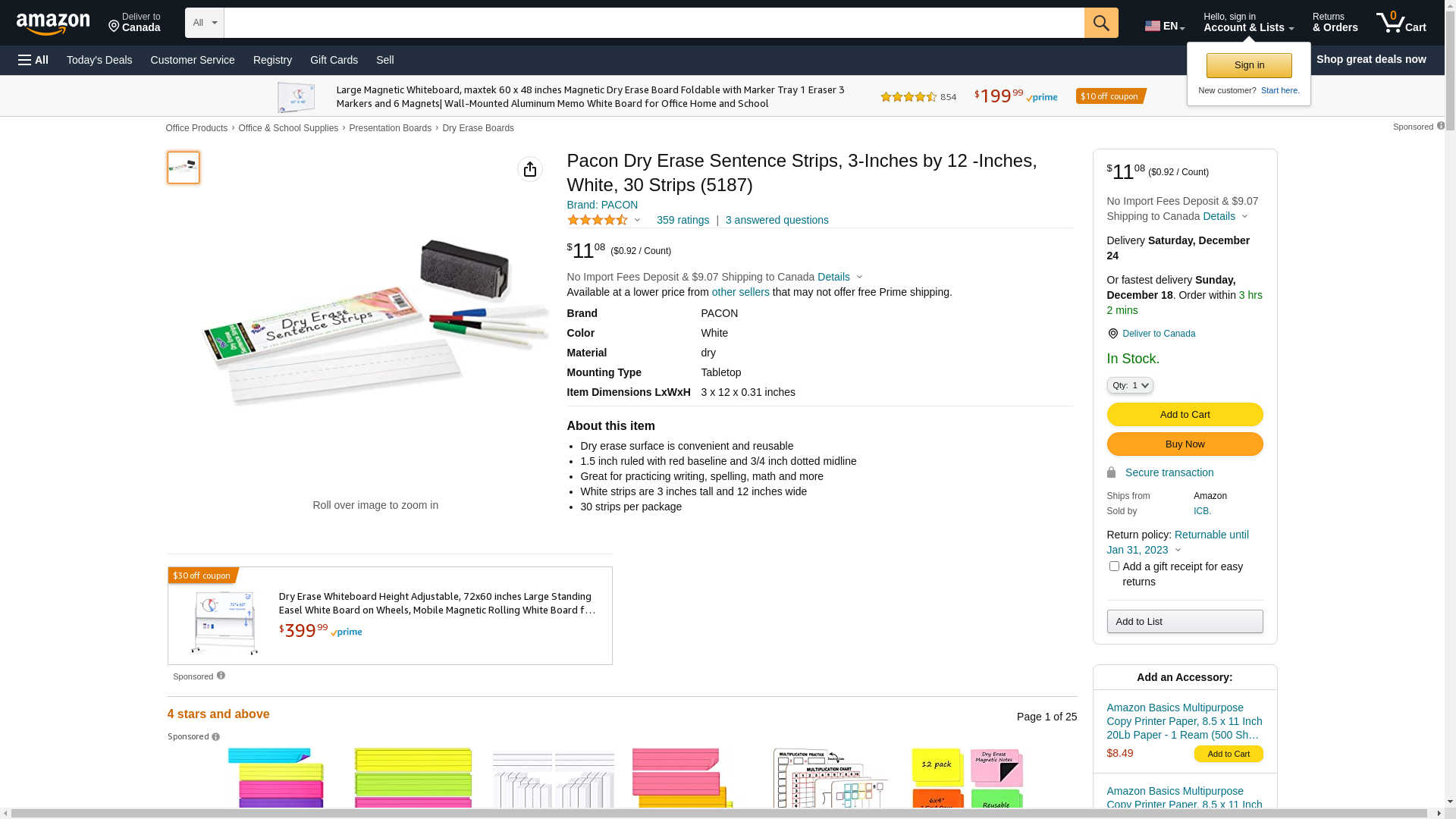Open the All hamburger menu

(33, 60)
